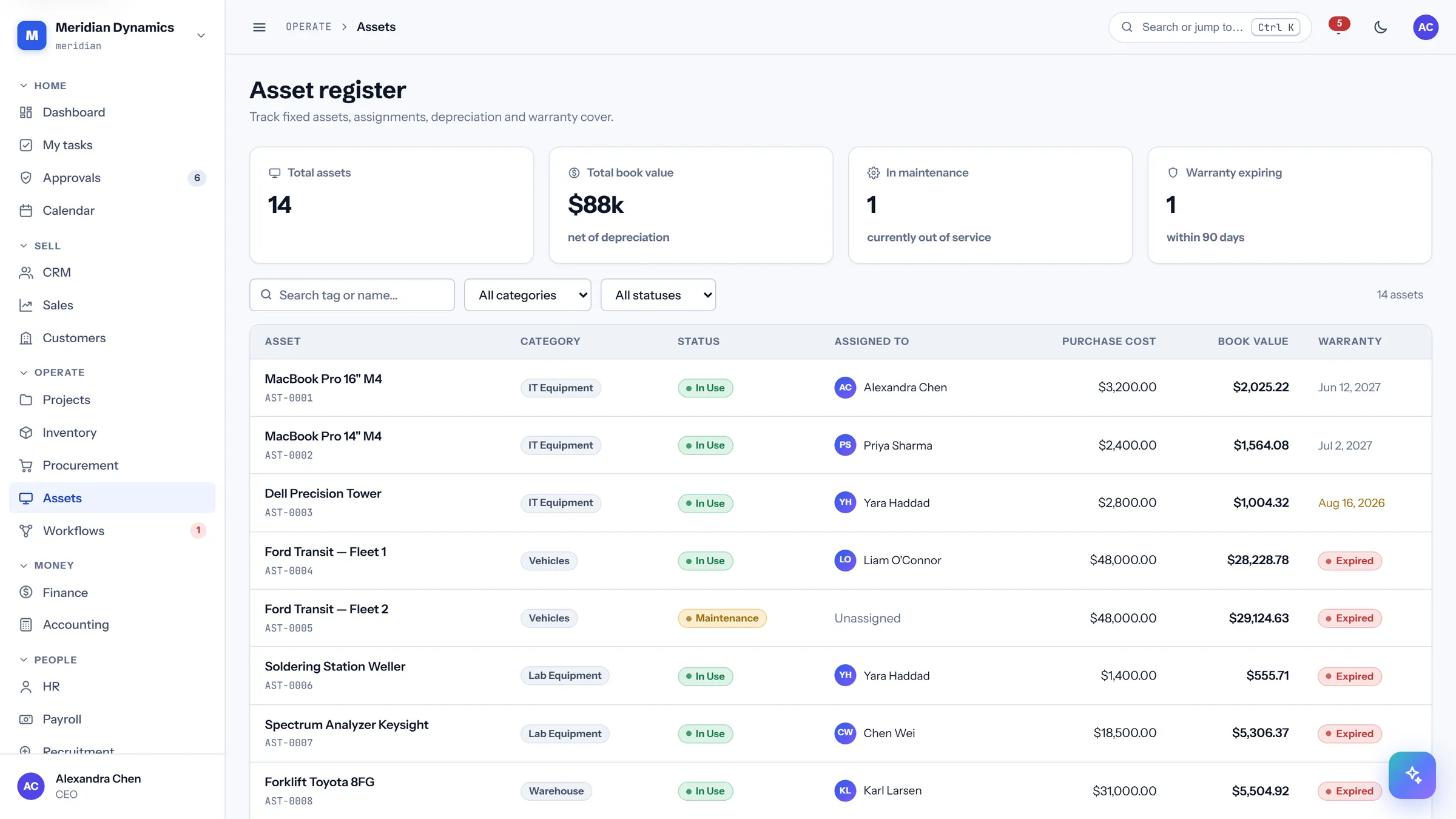Open the AI assistant sparkle button
This screenshot has height=819, width=1456.
(x=1412, y=775)
